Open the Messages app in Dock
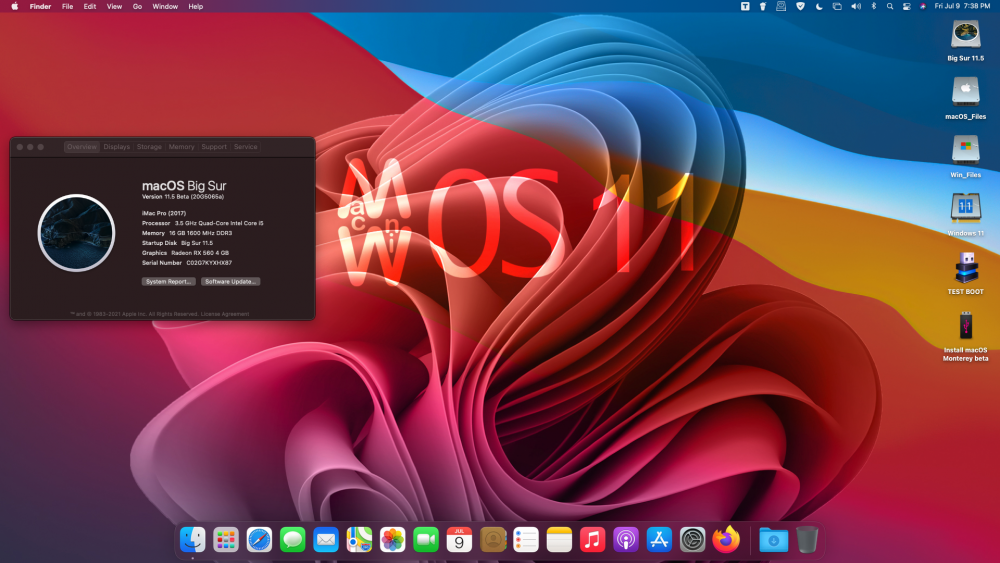The width and height of the screenshot is (1000, 563). (x=293, y=540)
